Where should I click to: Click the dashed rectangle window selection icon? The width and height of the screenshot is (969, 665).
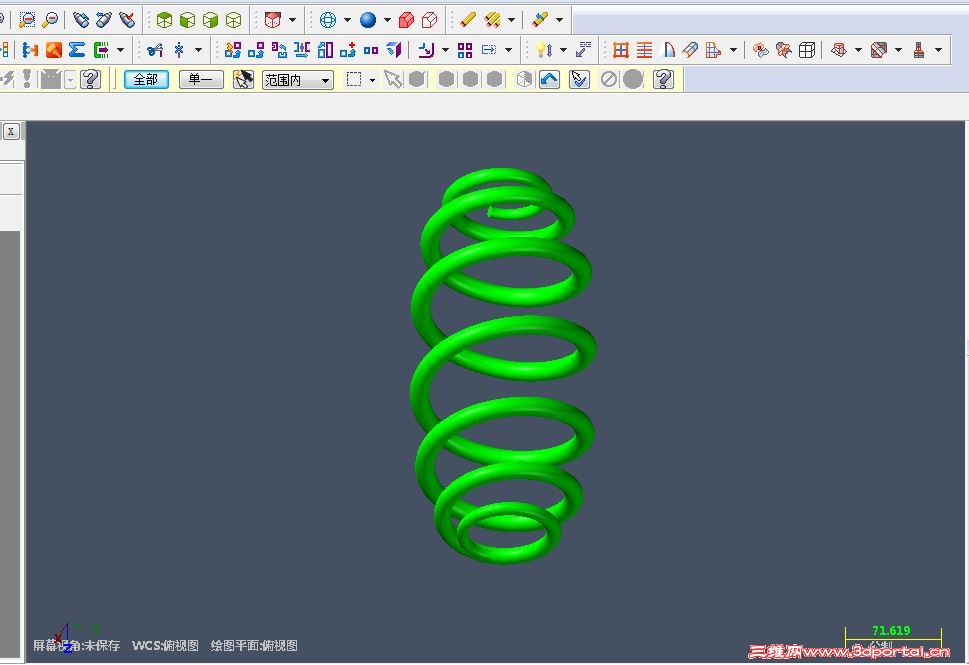pyautogui.click(x=354, y=80)
